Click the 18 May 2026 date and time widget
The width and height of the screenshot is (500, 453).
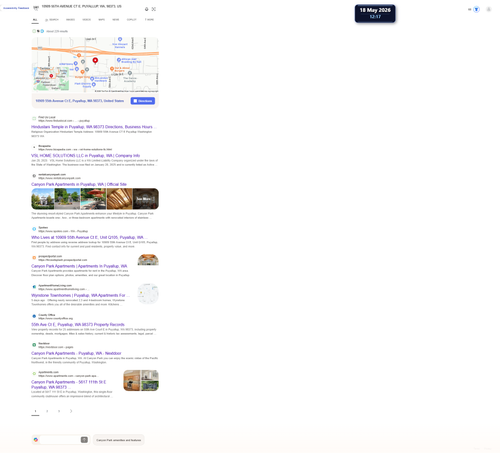375,13
